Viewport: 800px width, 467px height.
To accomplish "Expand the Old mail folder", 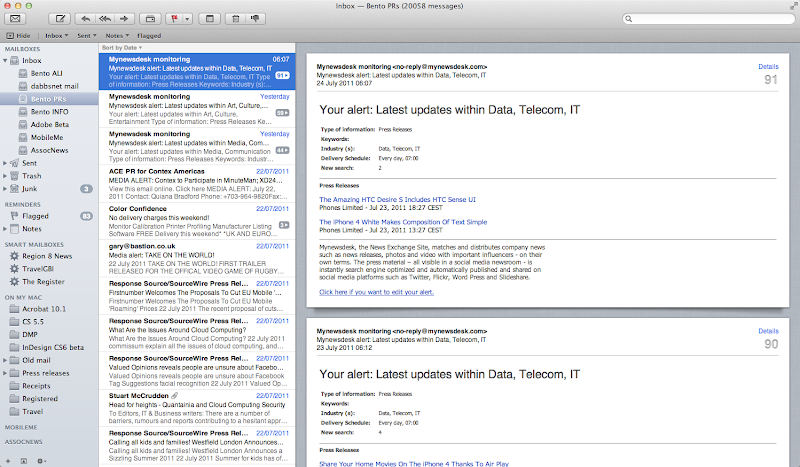I will click(5, 360).
